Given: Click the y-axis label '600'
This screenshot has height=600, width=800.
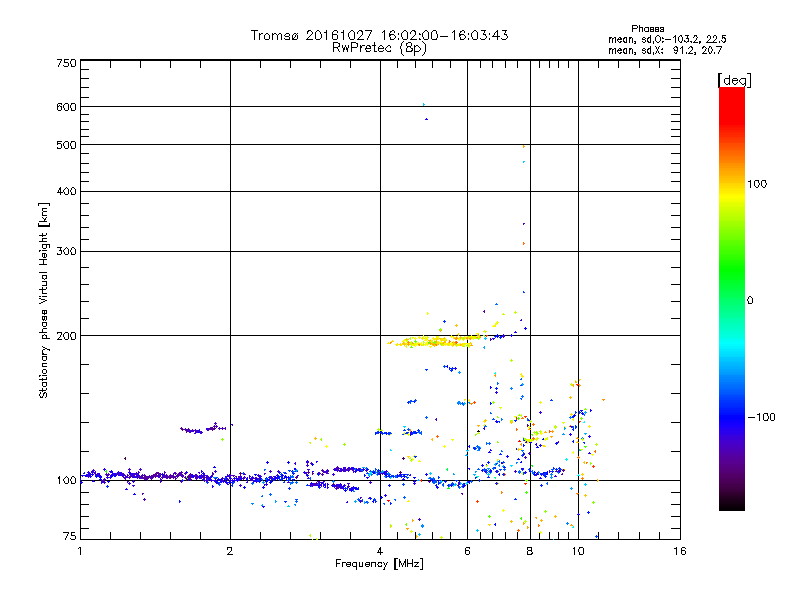Looking at the screenshot, I should pos(66,107).
